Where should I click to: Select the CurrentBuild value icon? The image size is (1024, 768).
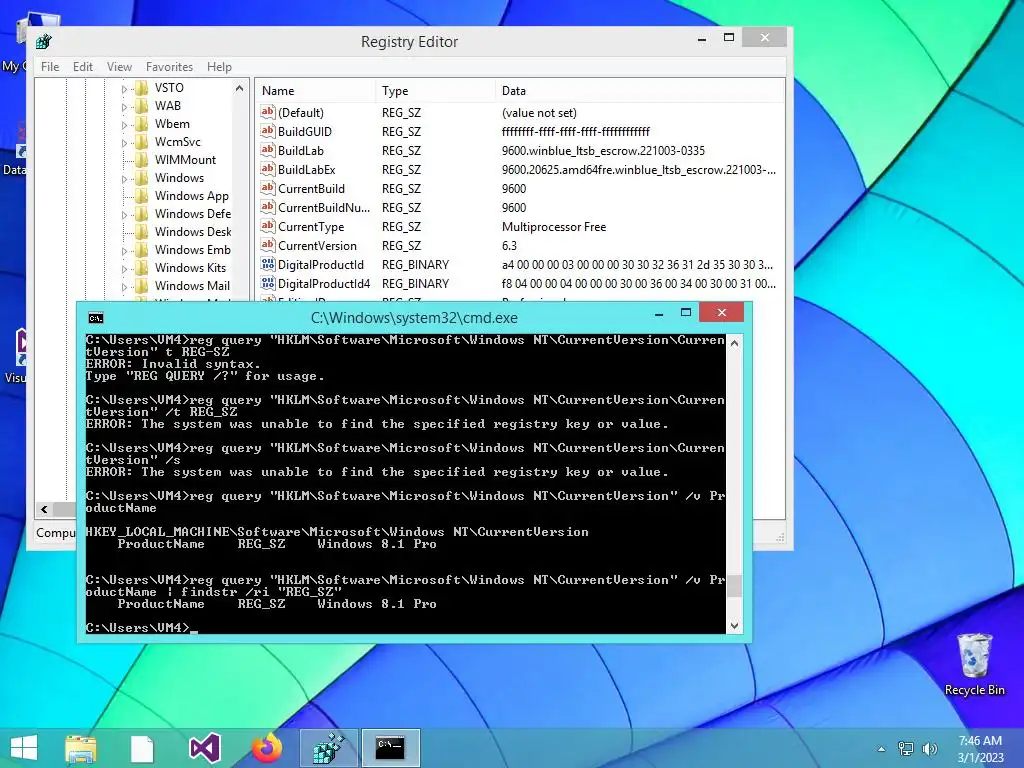click(x=268, y=188)
